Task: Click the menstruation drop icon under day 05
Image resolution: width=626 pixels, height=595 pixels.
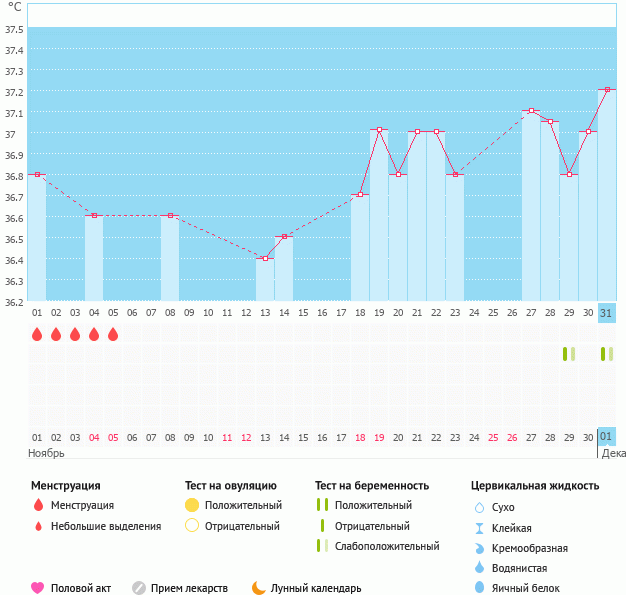Action: pos(113,334)
